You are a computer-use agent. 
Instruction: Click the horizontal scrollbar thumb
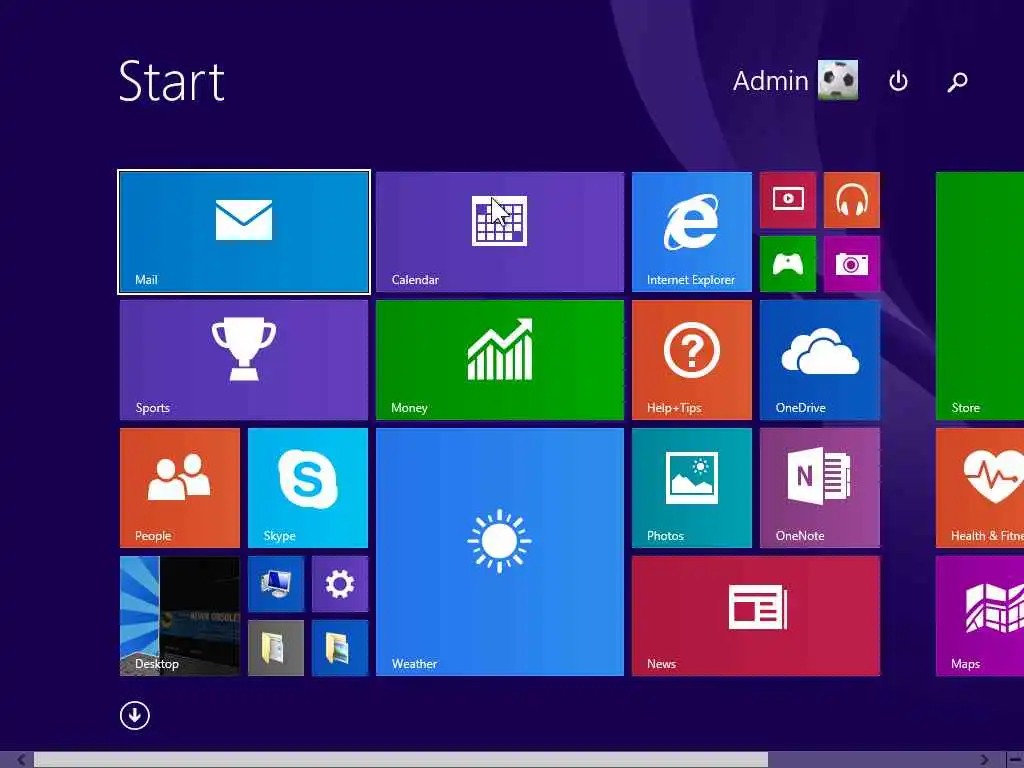pyautogui.click(x=400, y=760)
